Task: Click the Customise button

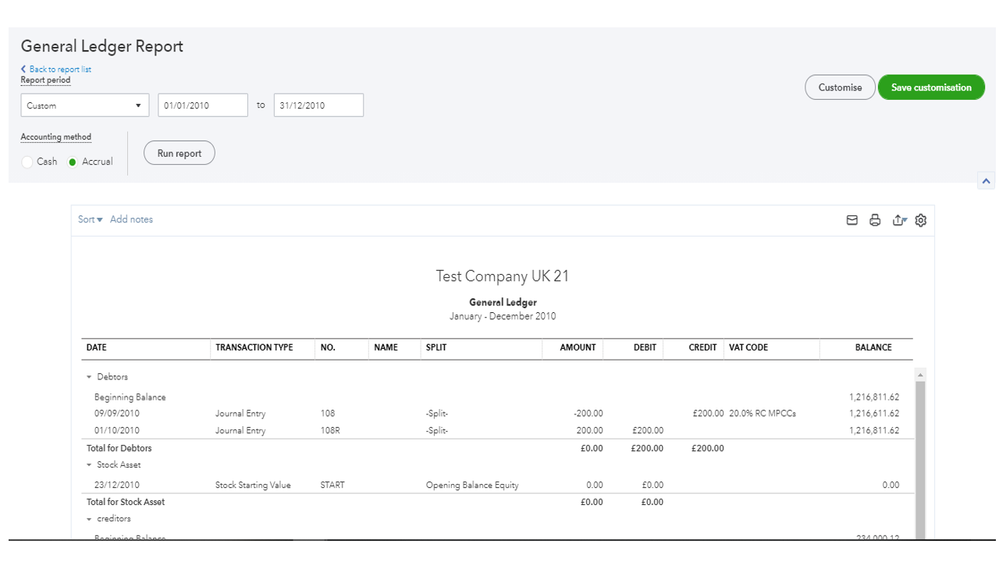Action: coord(839,88)
